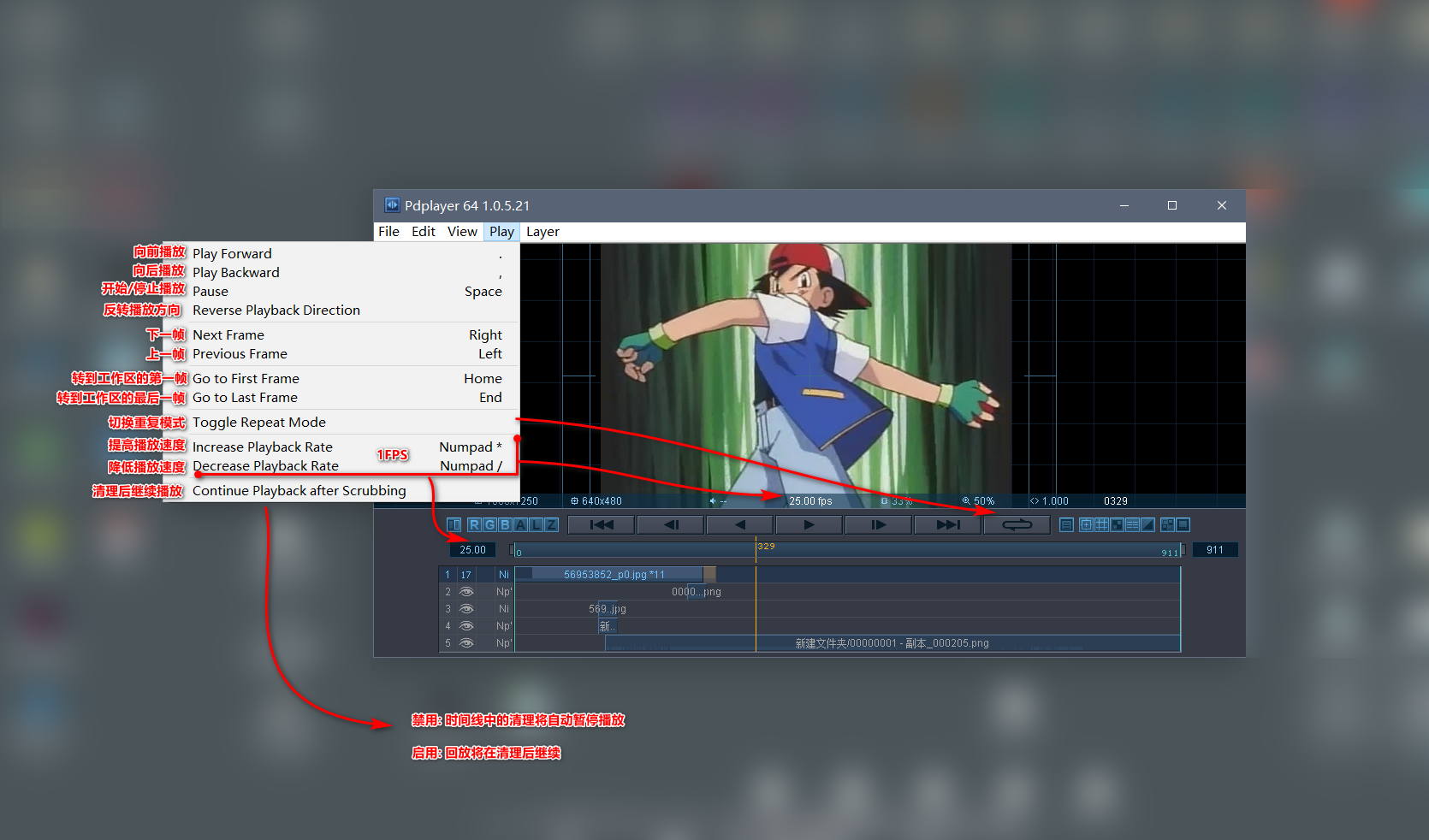The height and width of the screenshot is (840, 1429).
Task: Toggle visibility eye of layer 3
Action: (x=466, y=609)
